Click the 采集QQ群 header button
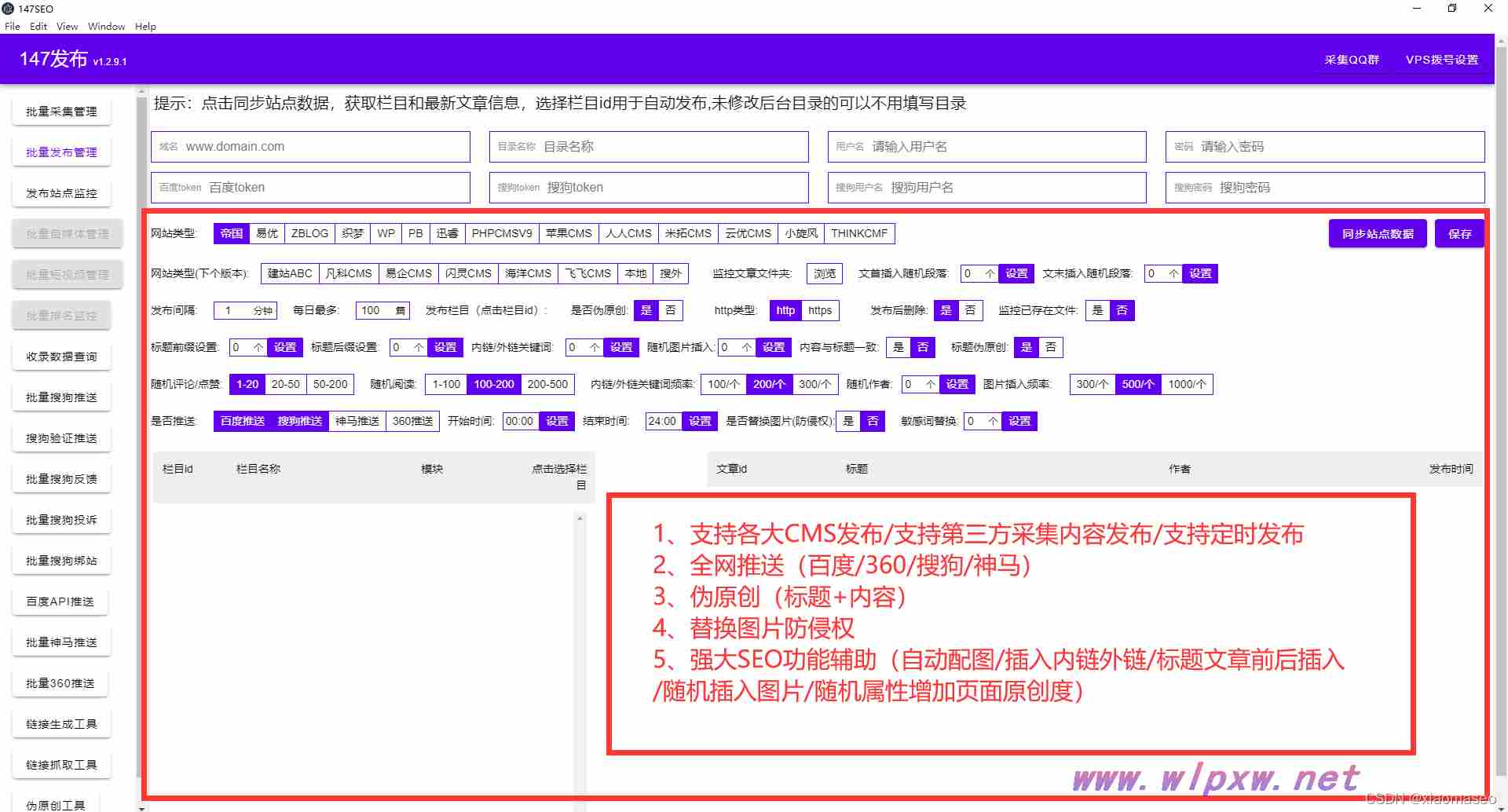This screenshot has height=812, width=1508. click(x=1352, y=60)
